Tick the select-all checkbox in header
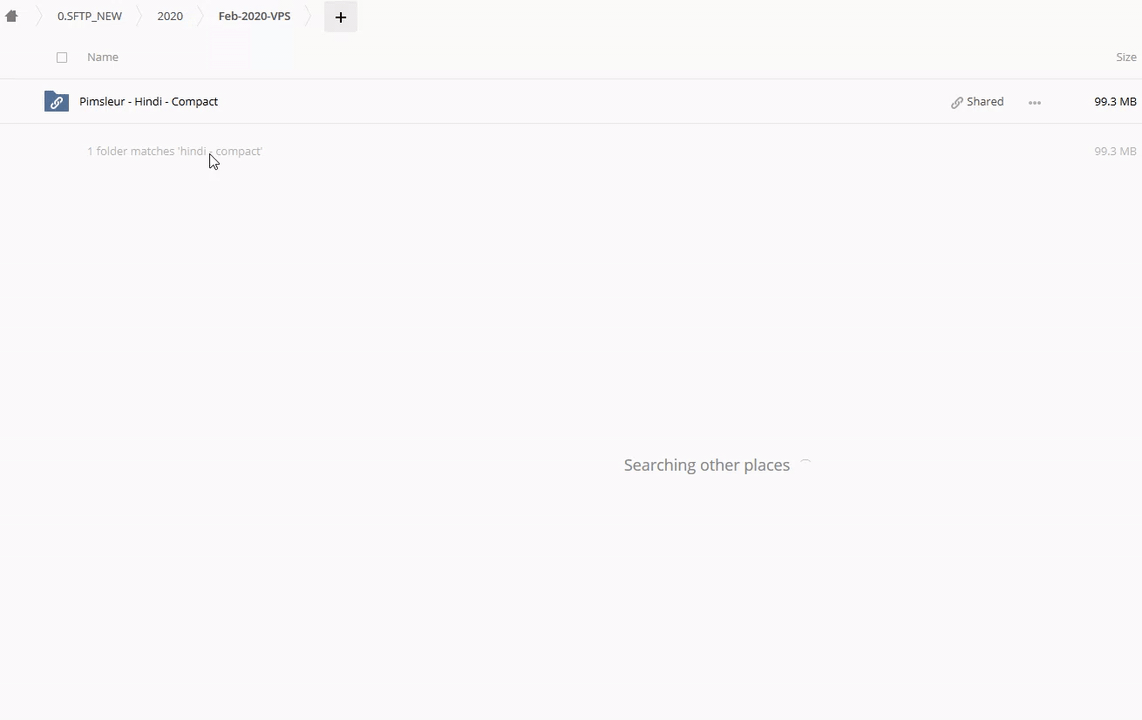Screen dimensions: 1142x720 (62, 58)
